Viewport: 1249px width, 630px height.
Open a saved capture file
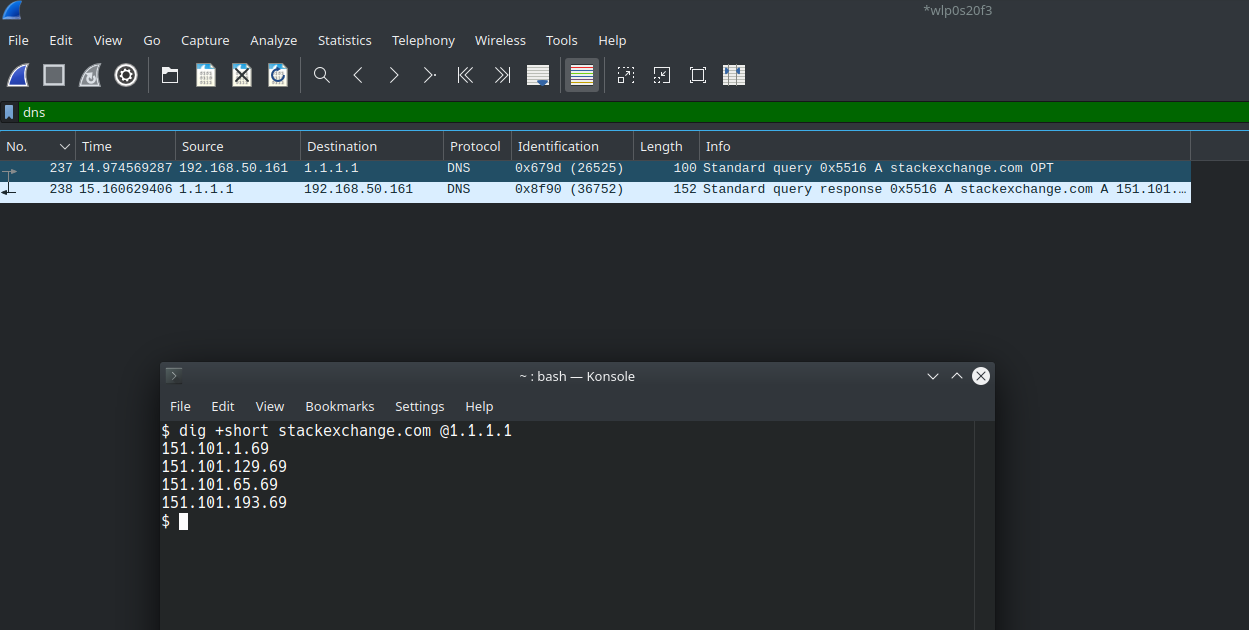(x=169, y=74)
